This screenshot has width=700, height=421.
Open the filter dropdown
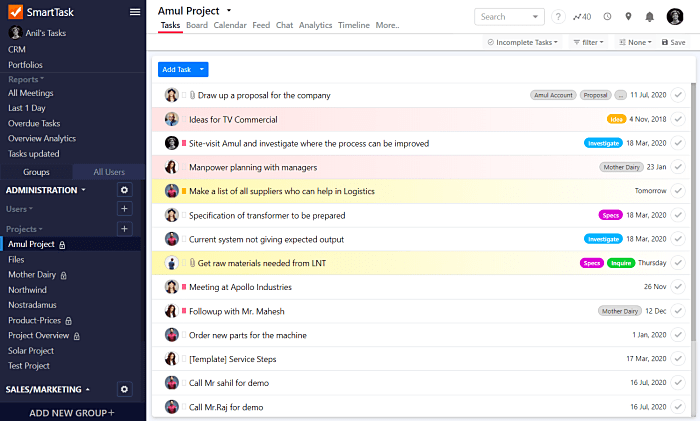point(588,42)
